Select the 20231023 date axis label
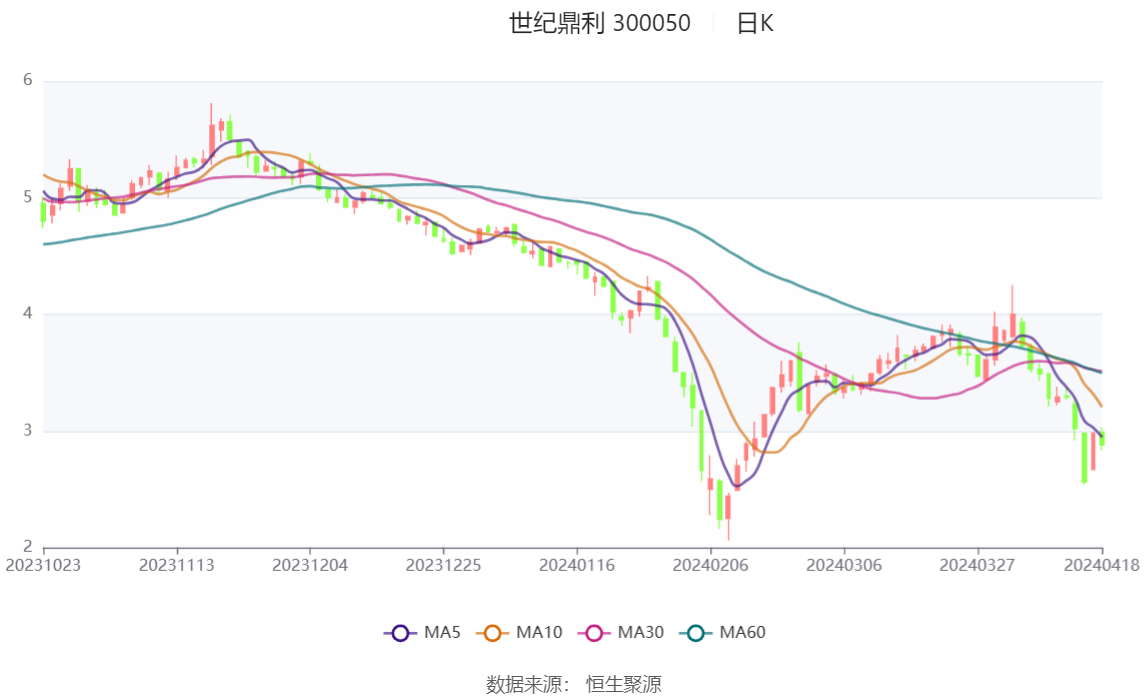The image size is (1148, 699). 43,566
